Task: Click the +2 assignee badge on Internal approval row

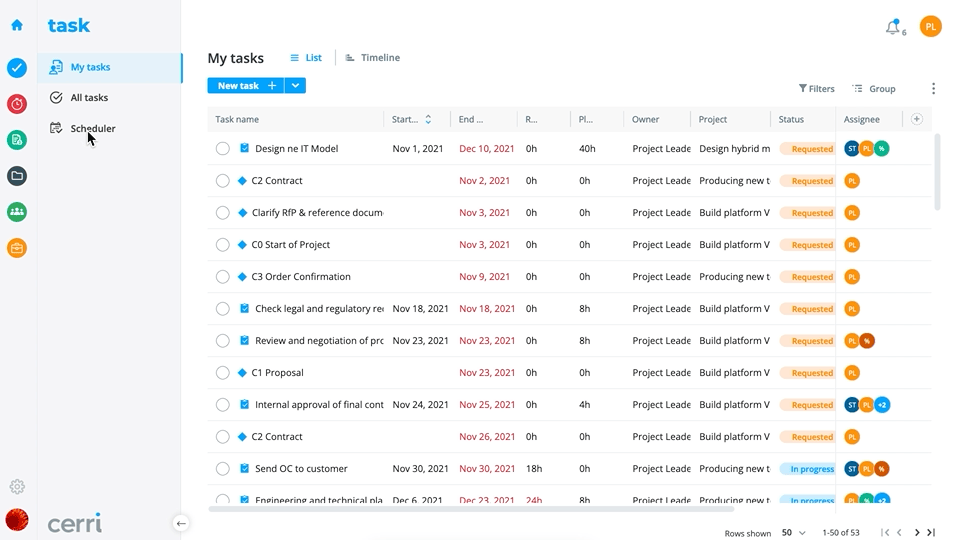Action: coord(882,405)
